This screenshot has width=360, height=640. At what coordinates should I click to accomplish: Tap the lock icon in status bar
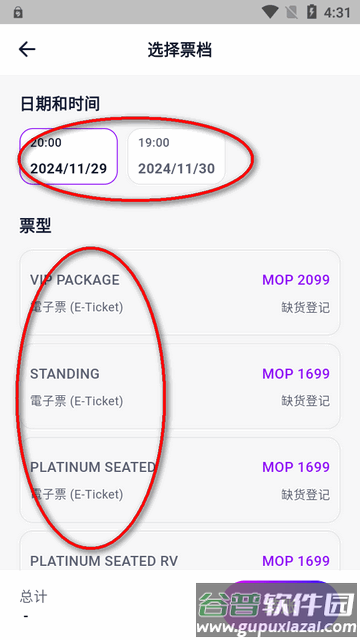point(18,13)
